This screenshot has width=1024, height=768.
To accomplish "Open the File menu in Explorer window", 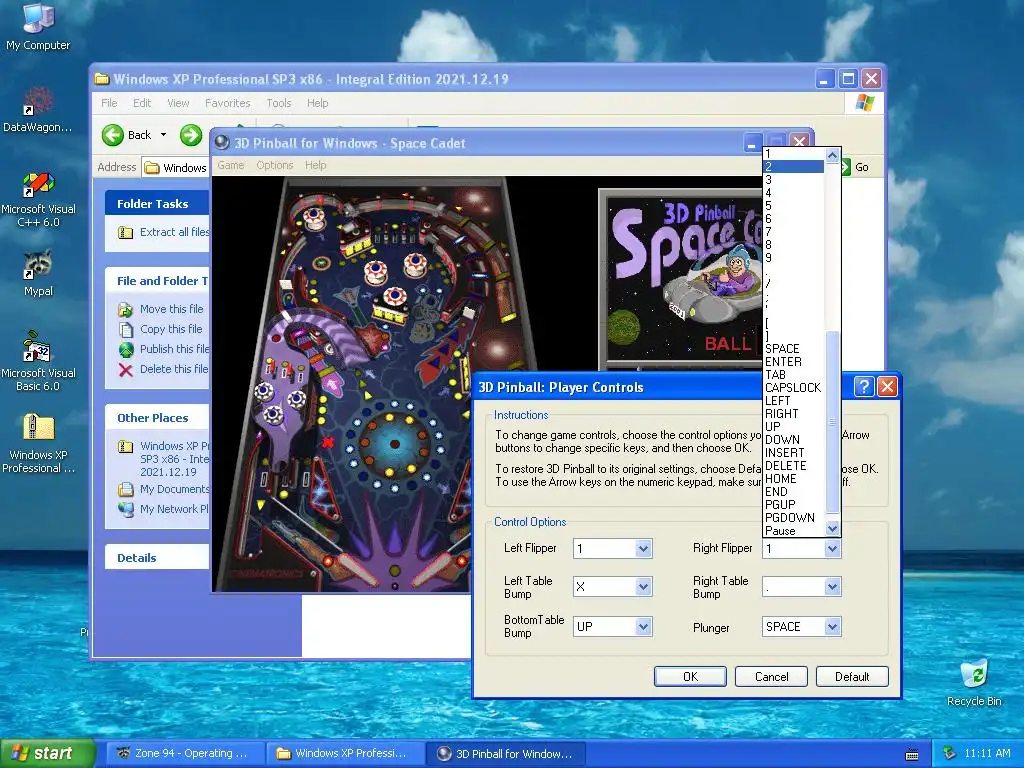I will coord(109,103).
